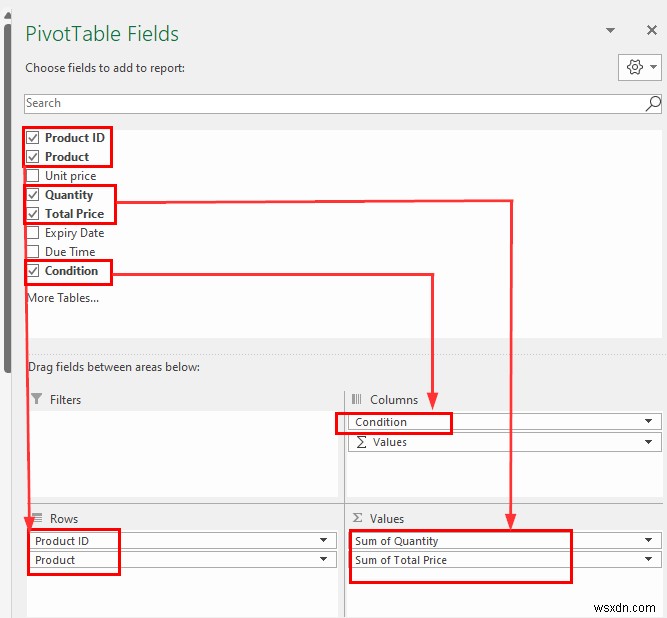Open Sum of Total Price dropdown arrow
Image resolution: width=667 pixels, height=618 pixels.
click(648, 559)
